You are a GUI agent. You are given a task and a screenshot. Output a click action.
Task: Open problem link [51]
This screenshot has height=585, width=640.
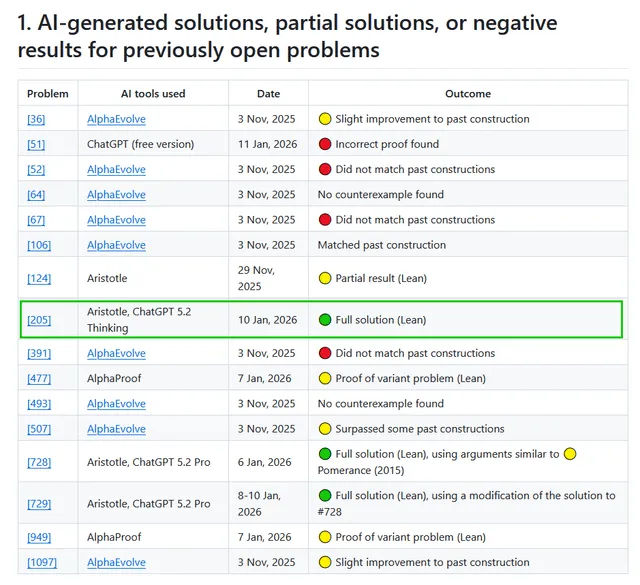[36, 144]
